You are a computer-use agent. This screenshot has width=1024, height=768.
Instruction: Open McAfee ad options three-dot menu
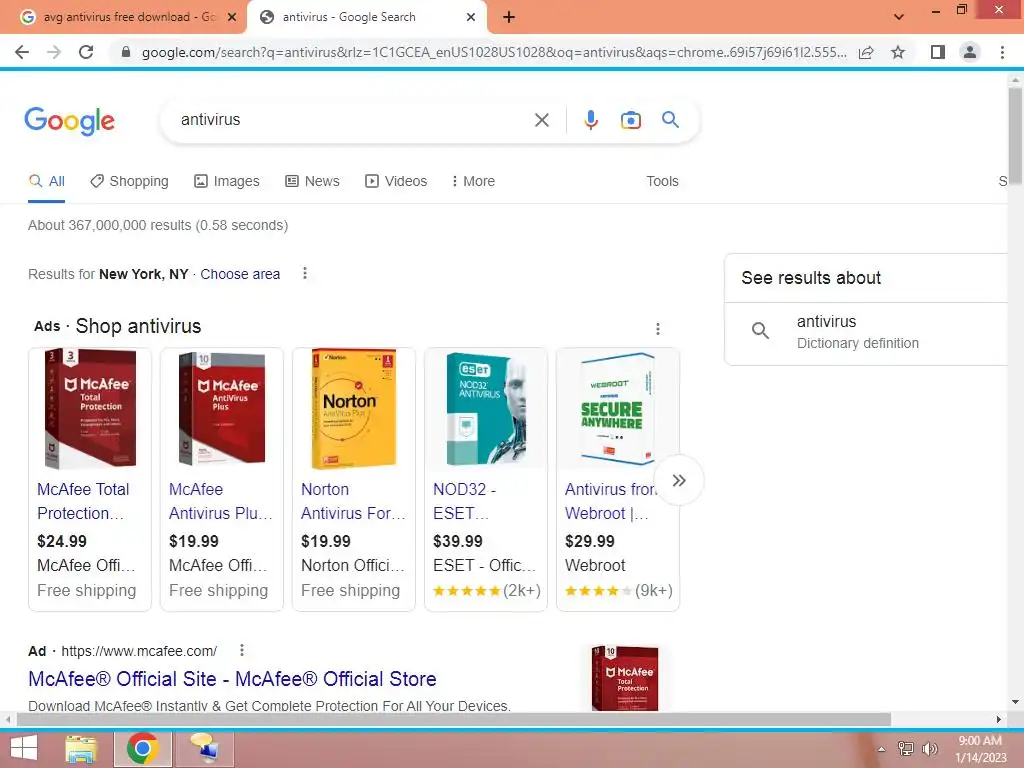coord(242,650)
